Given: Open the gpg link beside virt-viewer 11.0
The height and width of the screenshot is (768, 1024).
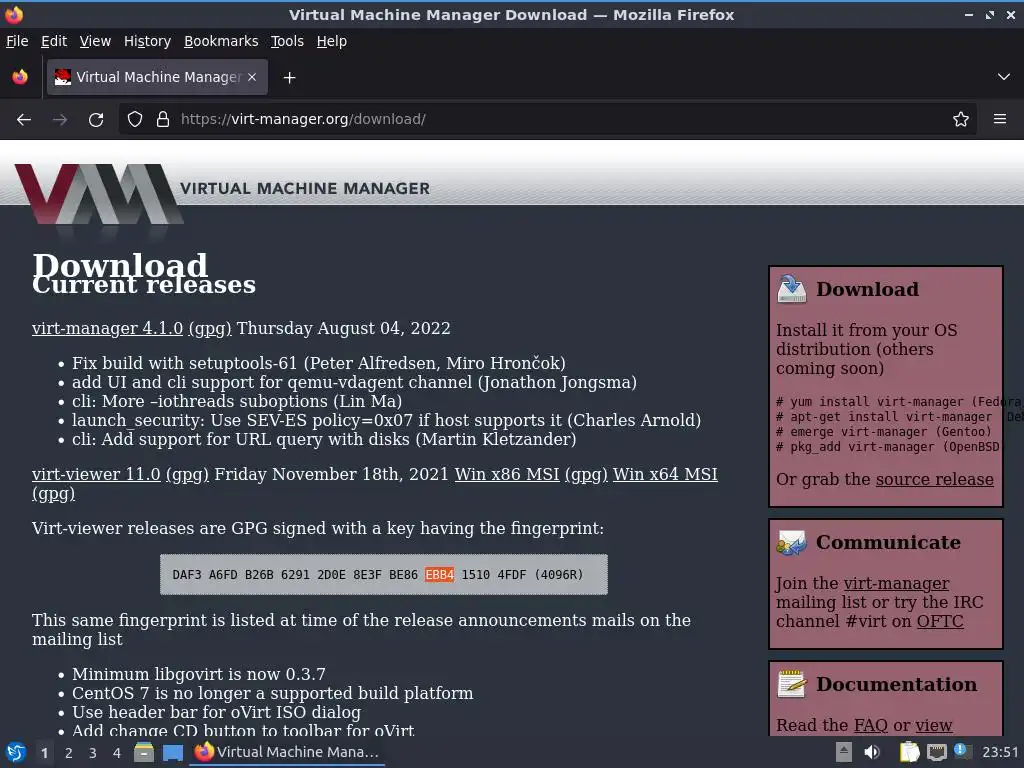Looking at the screenshot, I should [x=187, y=474].
